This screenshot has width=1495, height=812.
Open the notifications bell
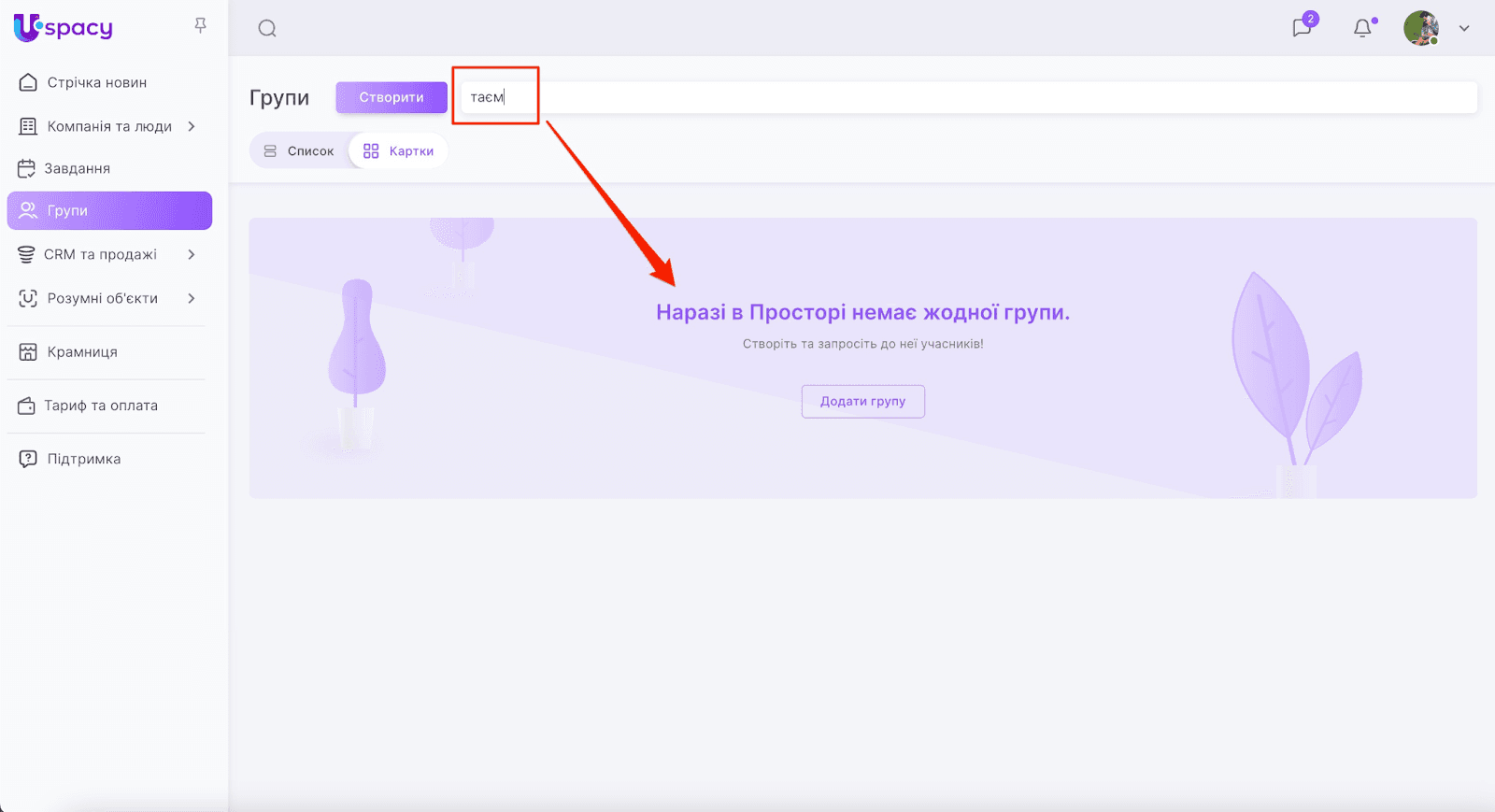pyautogui.click(x=1363, y=28)
